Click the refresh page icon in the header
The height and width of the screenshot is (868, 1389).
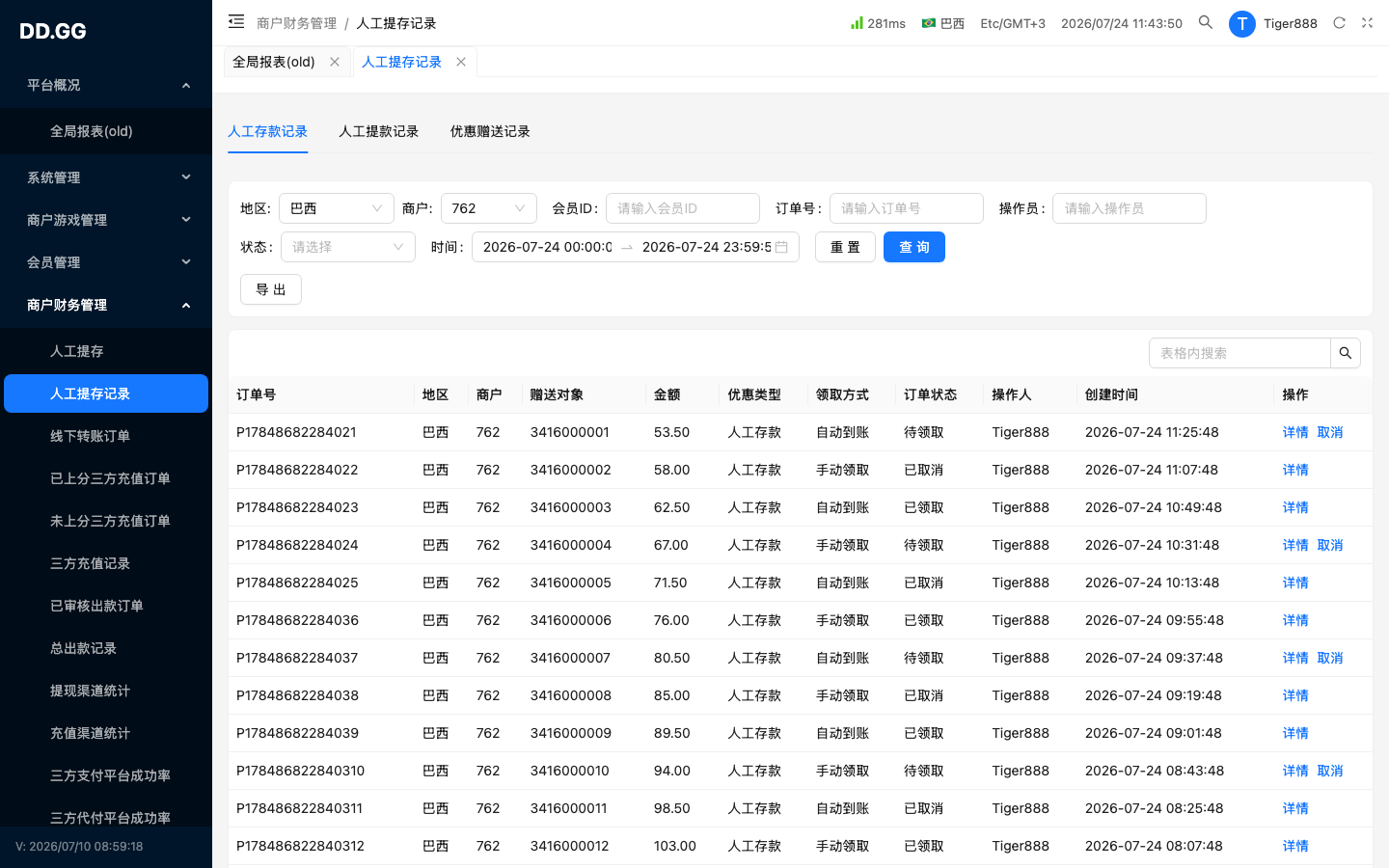(x=1339, y=23)
